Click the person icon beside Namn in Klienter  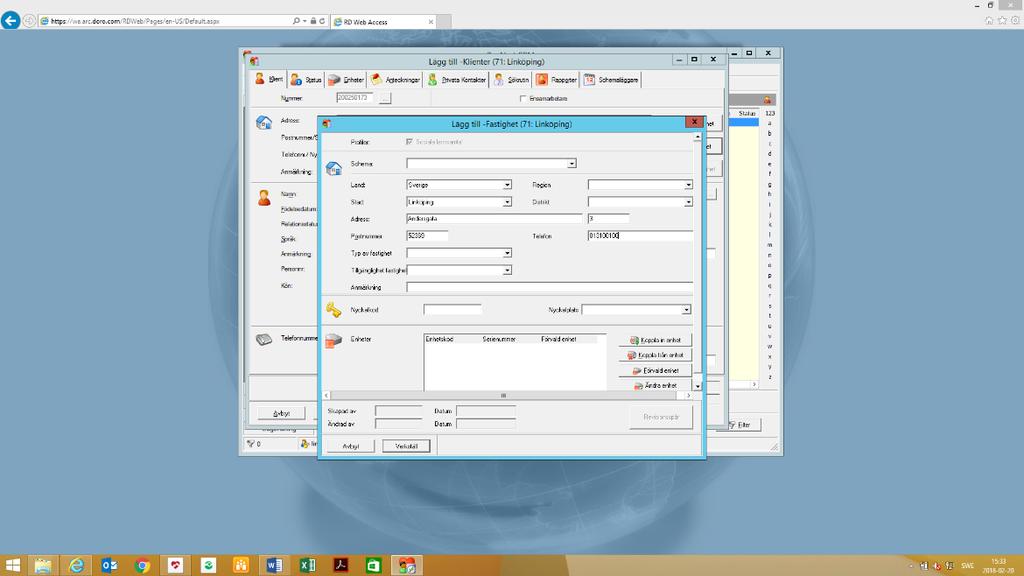coord(264,198)
